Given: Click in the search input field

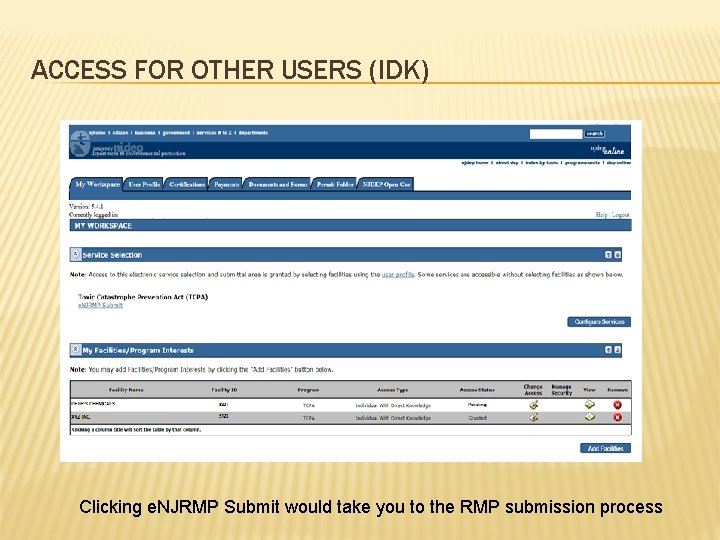Looking at the screenshot, I should [556, 134].
